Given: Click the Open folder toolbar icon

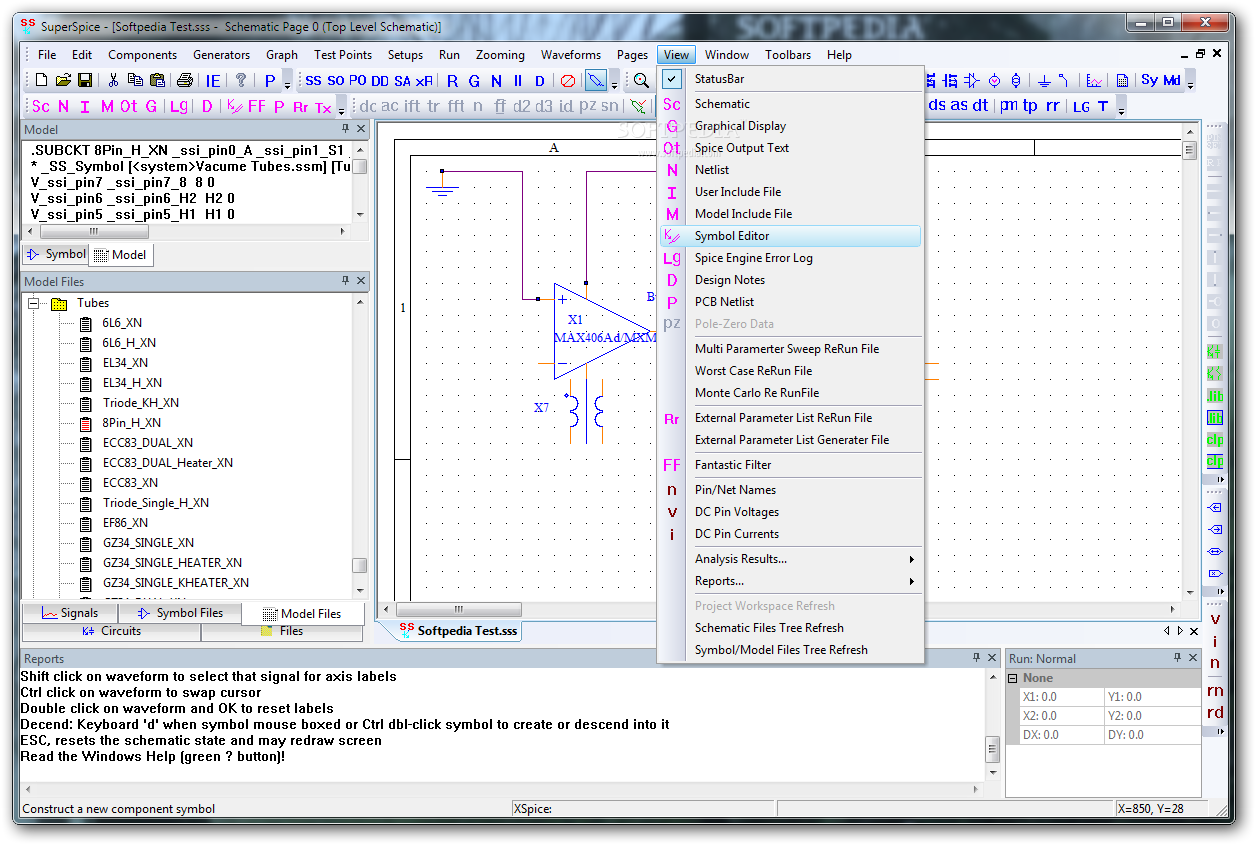Looking at the screenshot, I should pos(63,81).
